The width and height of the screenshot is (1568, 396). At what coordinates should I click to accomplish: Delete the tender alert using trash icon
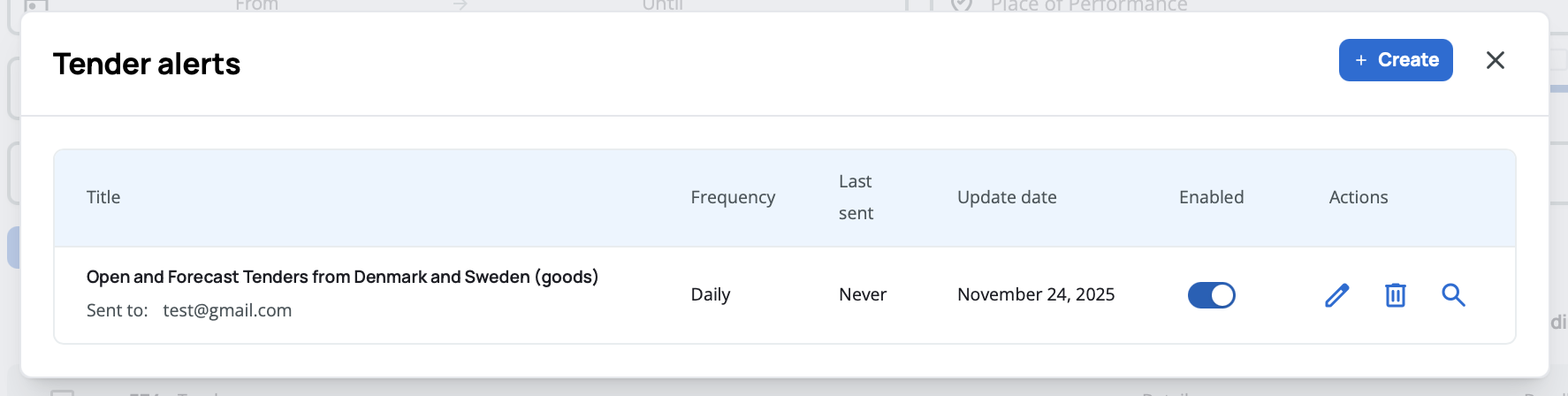point(1395,295)
